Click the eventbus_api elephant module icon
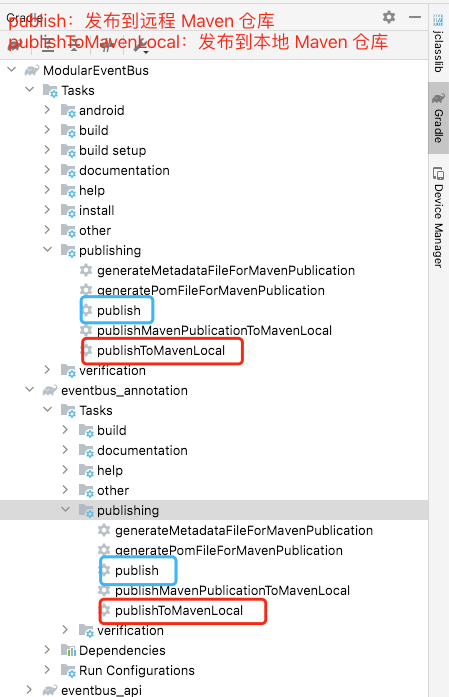This screenshot has width=449, height=697. click(50, 690)
